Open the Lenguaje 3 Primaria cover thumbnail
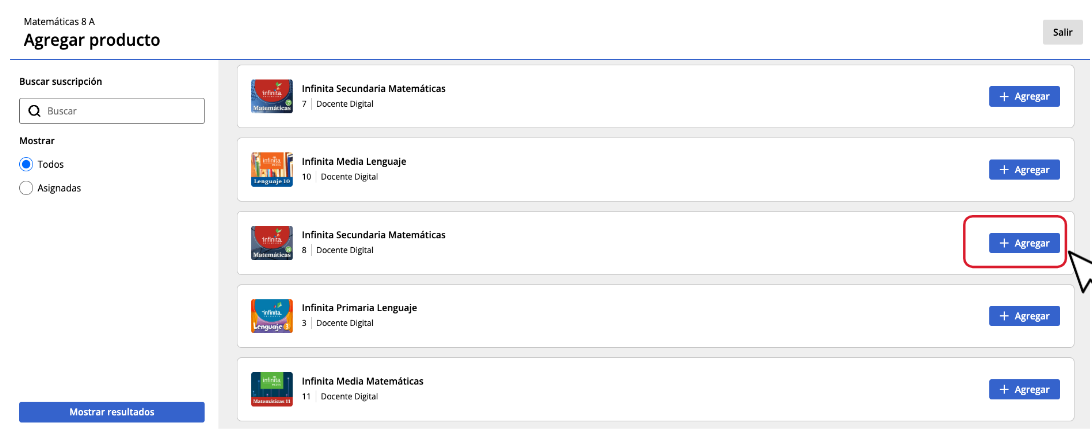Viewport: 1092px width, 431px height. coord(271,315)
